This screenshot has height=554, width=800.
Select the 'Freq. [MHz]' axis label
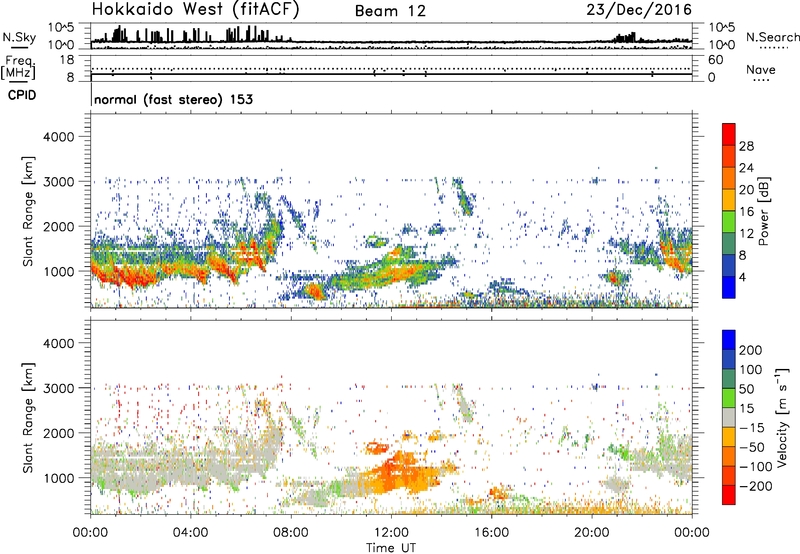coord(18,68)
